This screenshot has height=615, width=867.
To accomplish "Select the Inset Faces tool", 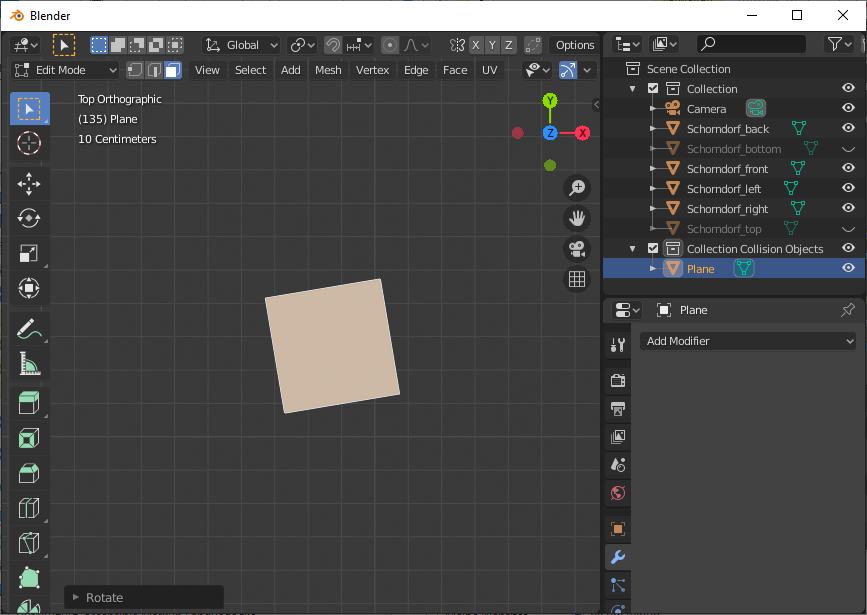I will (x=29, y=439).
